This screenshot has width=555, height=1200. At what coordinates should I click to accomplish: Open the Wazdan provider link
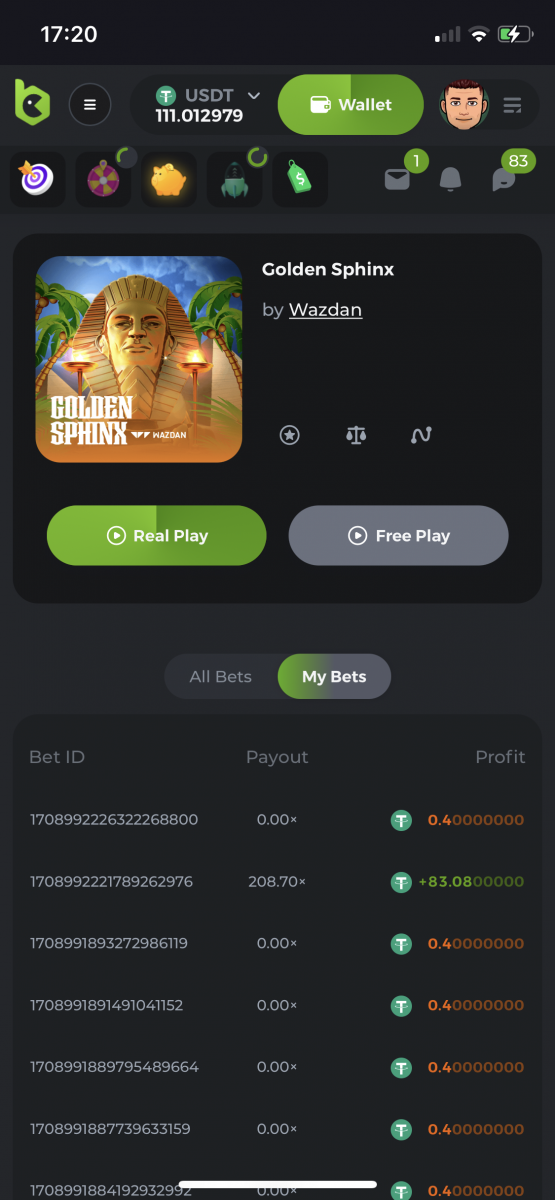325,310
